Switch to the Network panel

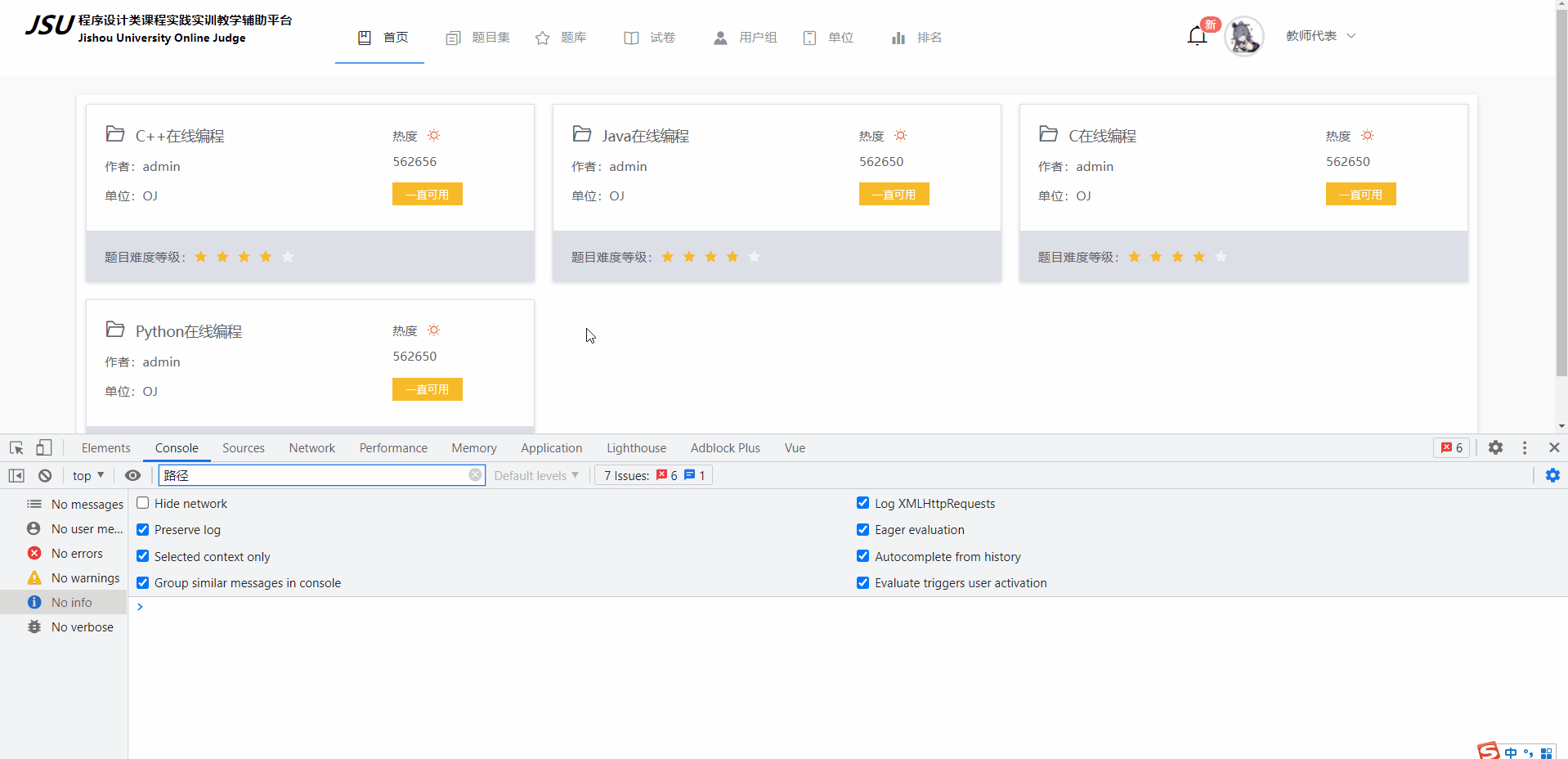pyautogui.click(x=312, y=448)
